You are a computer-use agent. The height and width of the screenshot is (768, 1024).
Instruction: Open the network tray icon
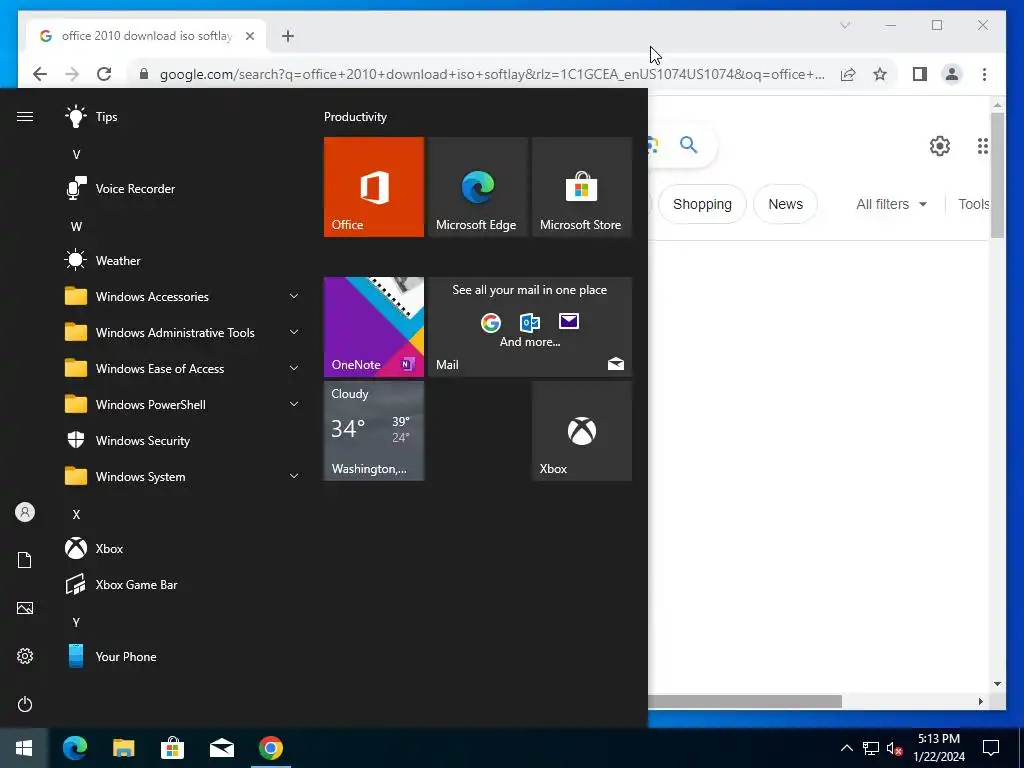click(x=871, y=748)
